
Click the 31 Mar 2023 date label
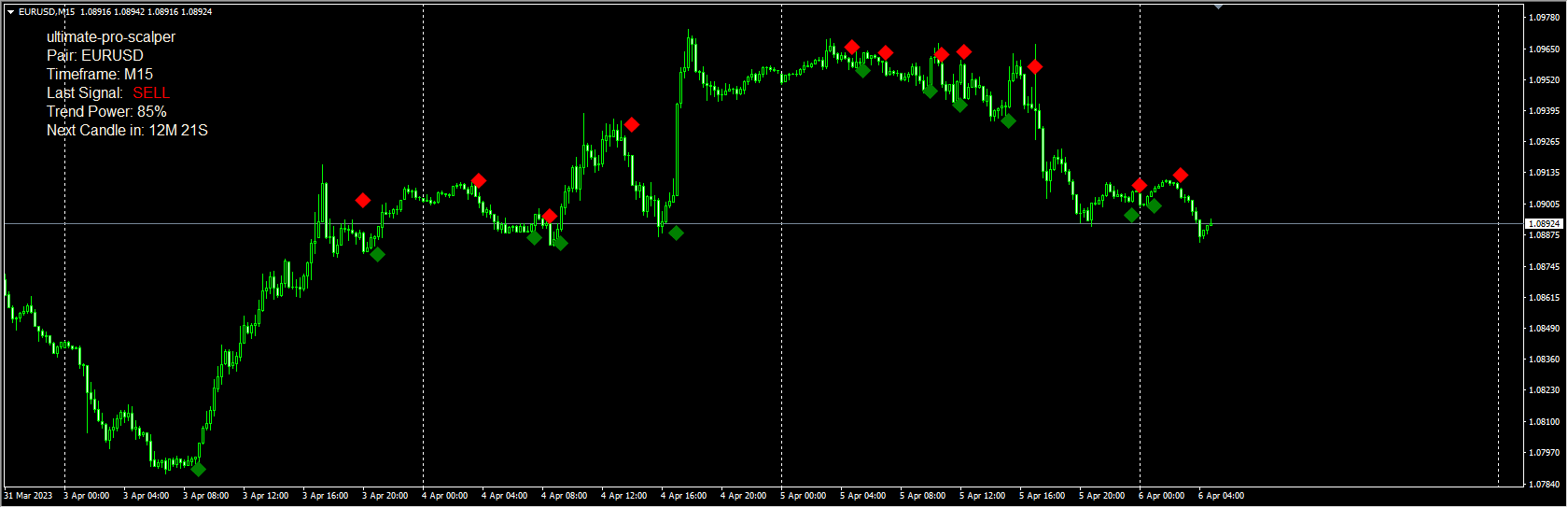(29, 496)
